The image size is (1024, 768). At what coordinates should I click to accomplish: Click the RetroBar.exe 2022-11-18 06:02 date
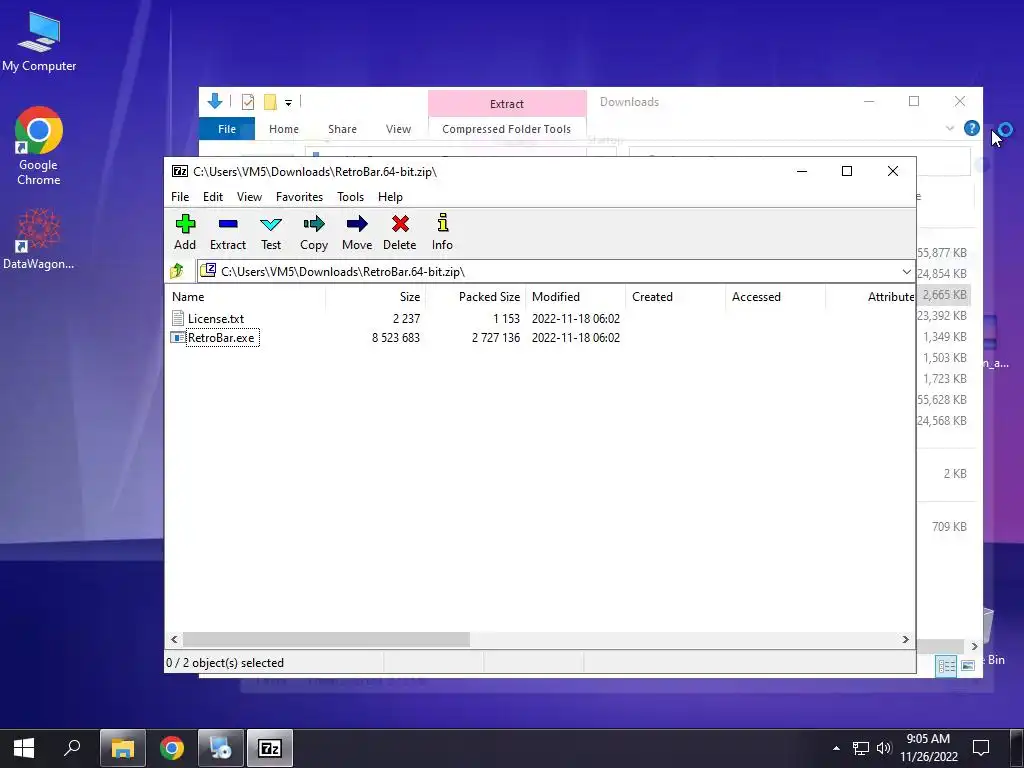point(575,338)
